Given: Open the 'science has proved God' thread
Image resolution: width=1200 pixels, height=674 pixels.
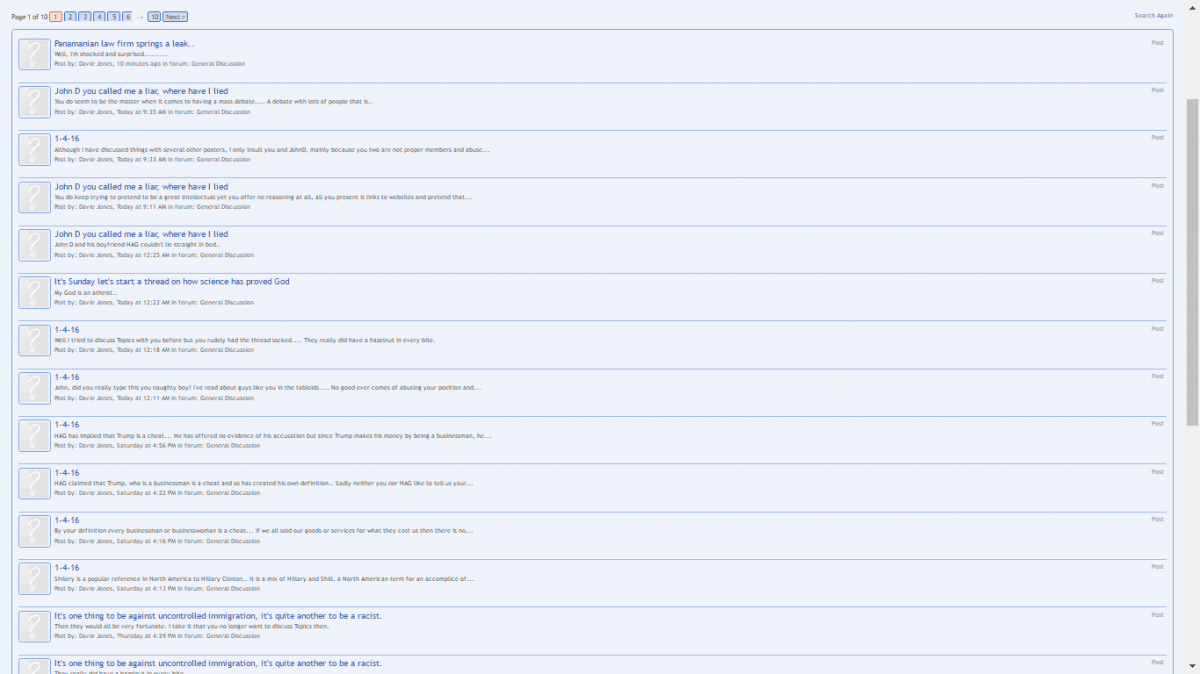Looking at the screenshot, I should click(x=171, y=282).
